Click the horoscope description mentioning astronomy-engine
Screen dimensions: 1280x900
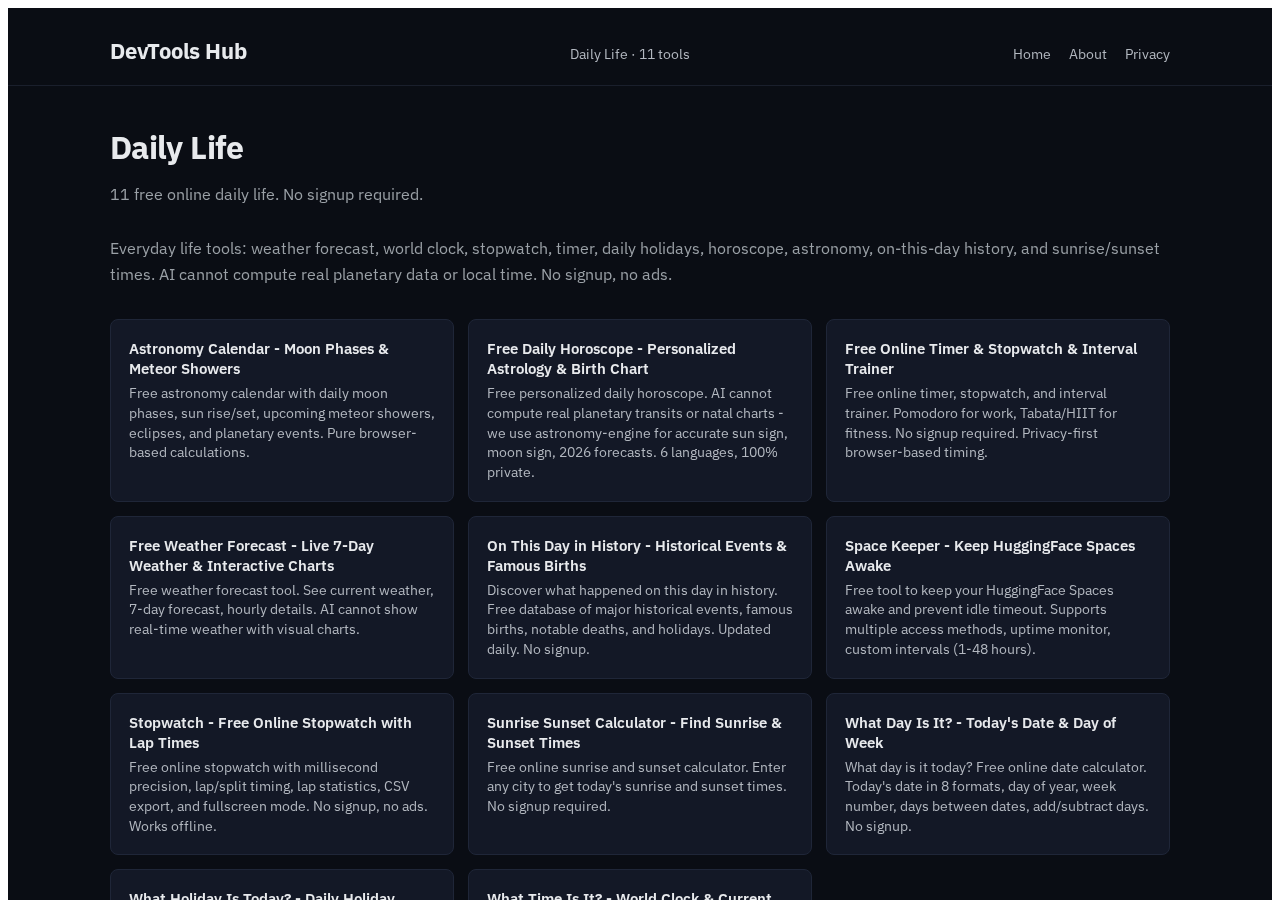[x=638, y=433]
